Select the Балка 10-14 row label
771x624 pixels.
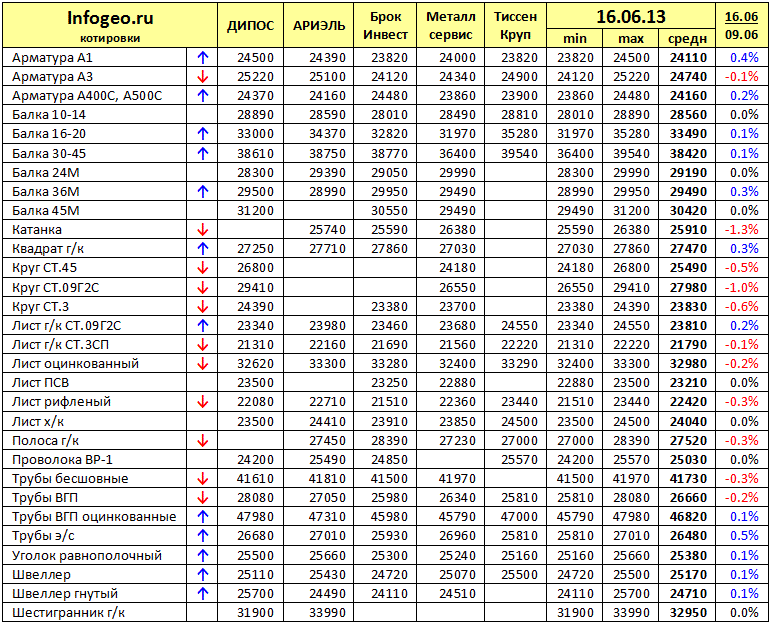[x=49, y=115]
